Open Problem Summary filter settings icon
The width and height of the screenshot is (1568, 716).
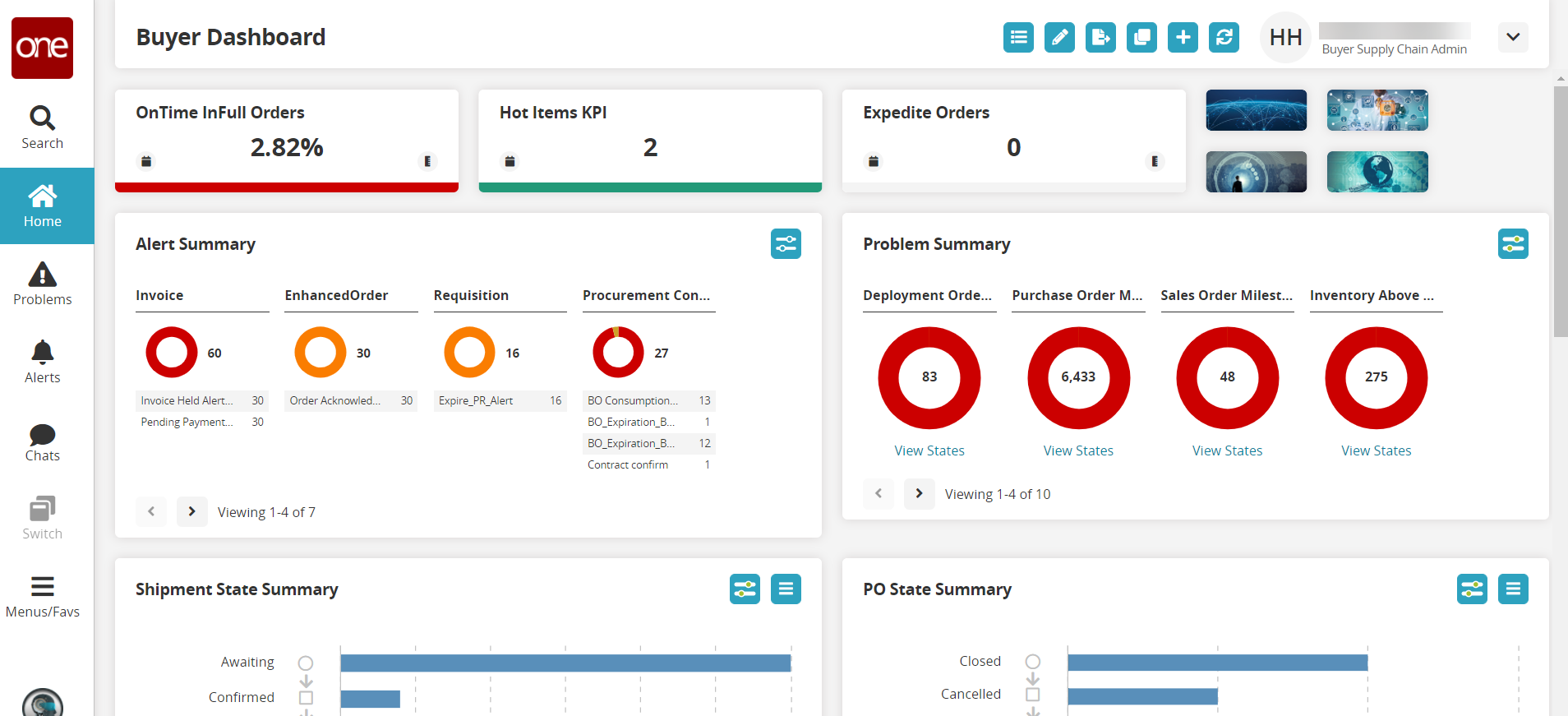1513,244
